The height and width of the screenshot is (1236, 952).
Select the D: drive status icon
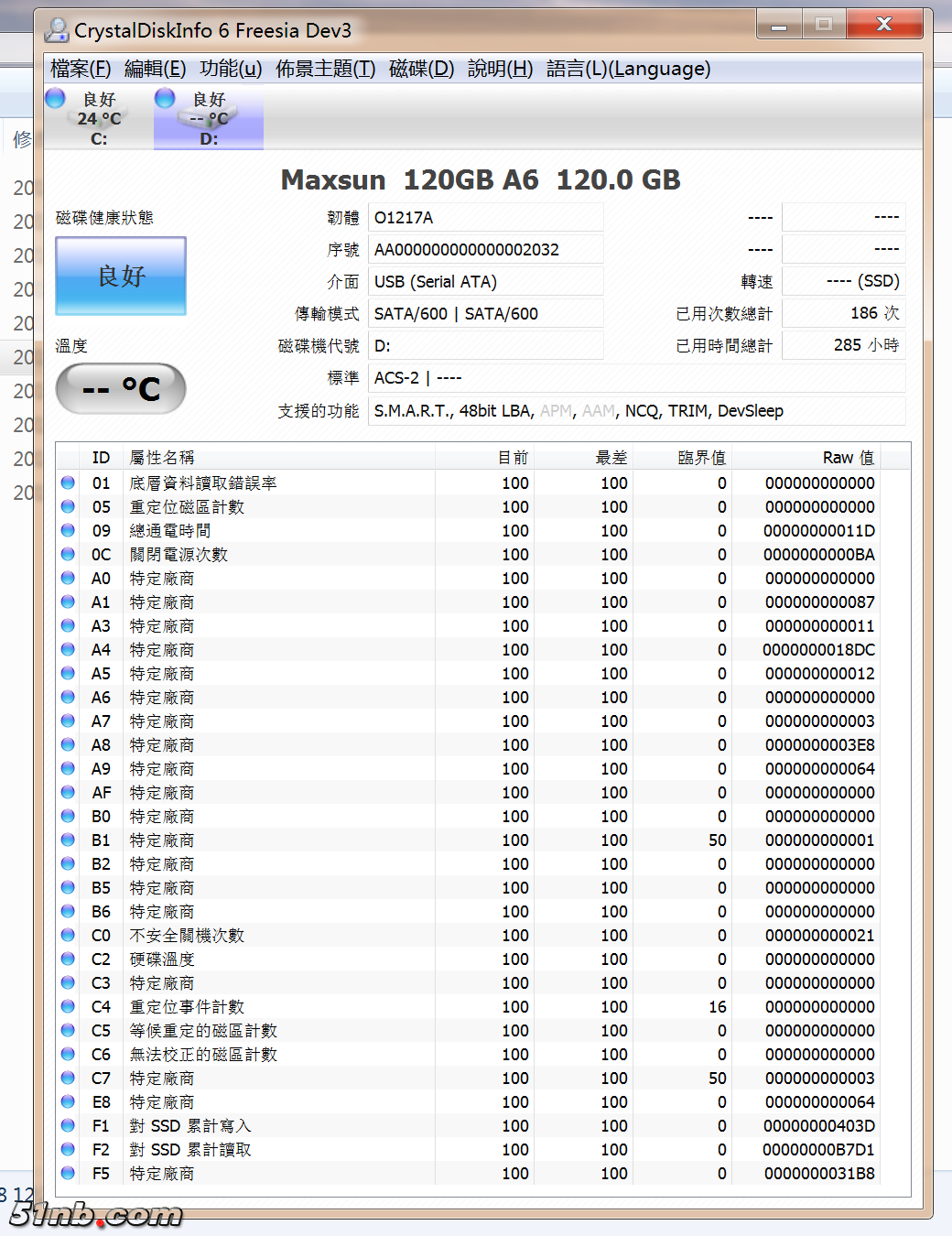[x=166, y=98]
